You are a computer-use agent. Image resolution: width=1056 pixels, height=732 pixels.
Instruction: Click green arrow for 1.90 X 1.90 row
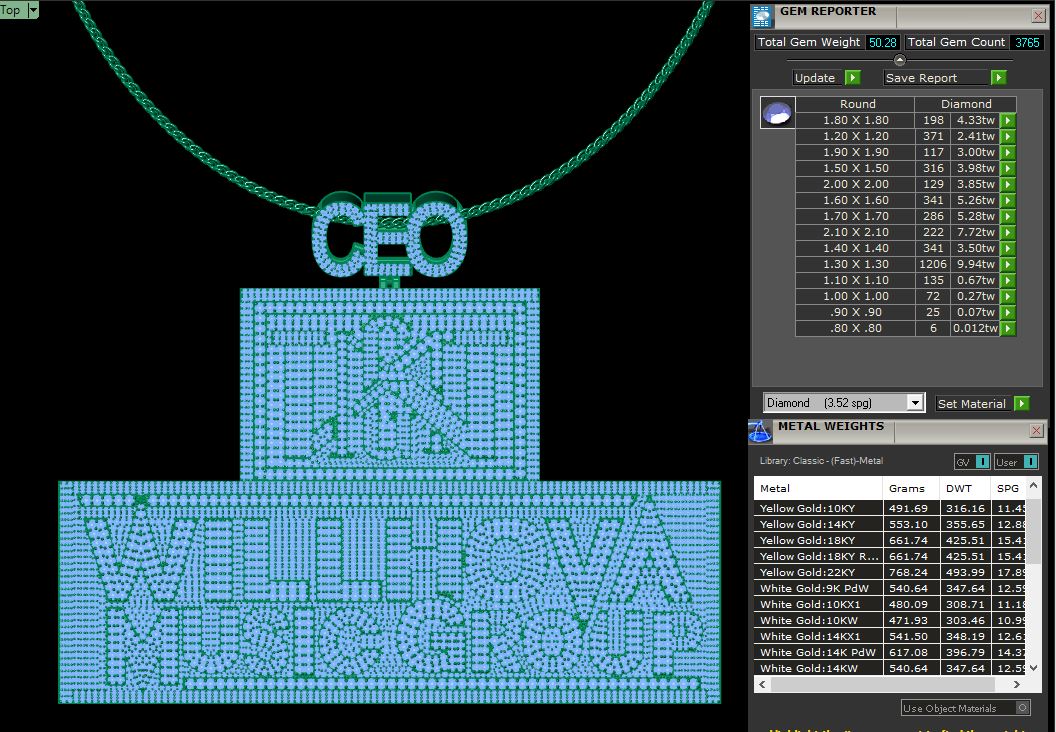(1008, 152)
